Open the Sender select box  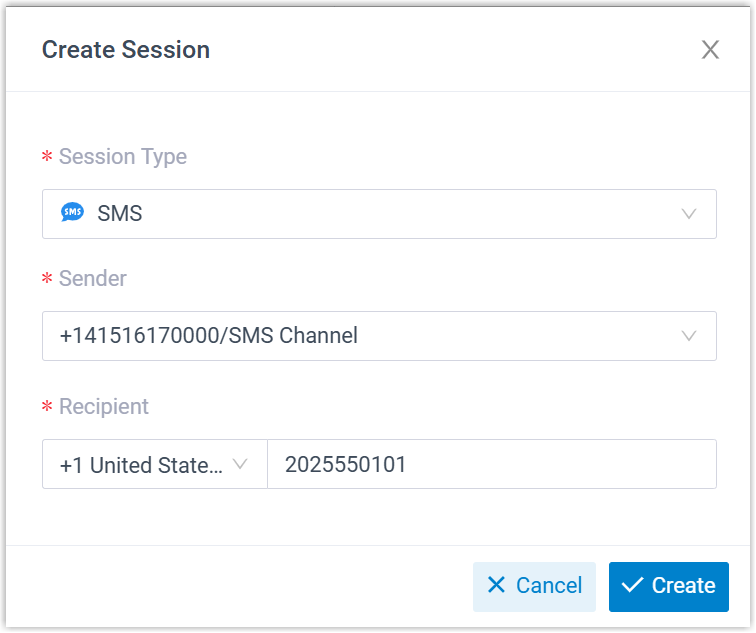(379, 336)
